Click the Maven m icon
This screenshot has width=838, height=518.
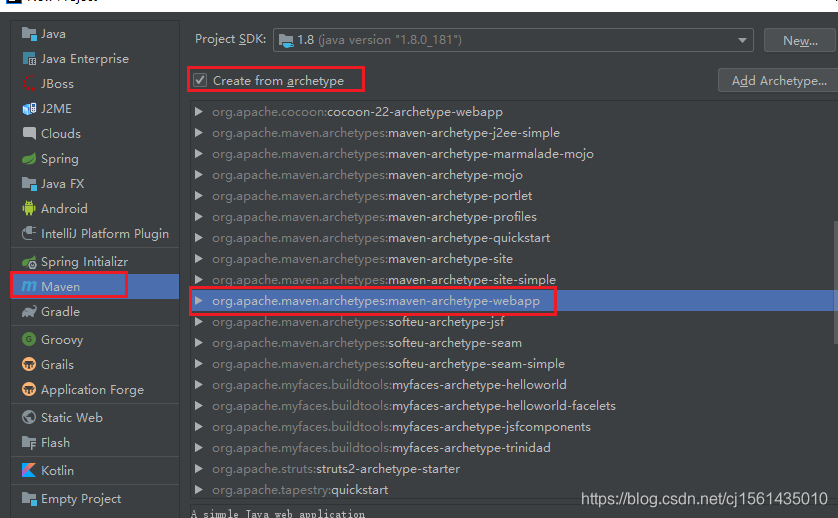point(29,287)
